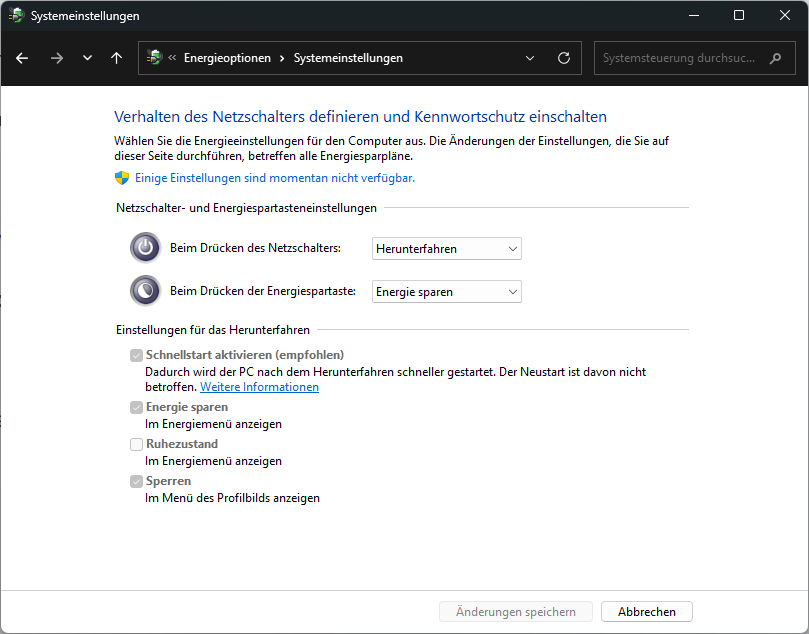Select Systemeinstellungen breadcrumb

pos(348,58)
